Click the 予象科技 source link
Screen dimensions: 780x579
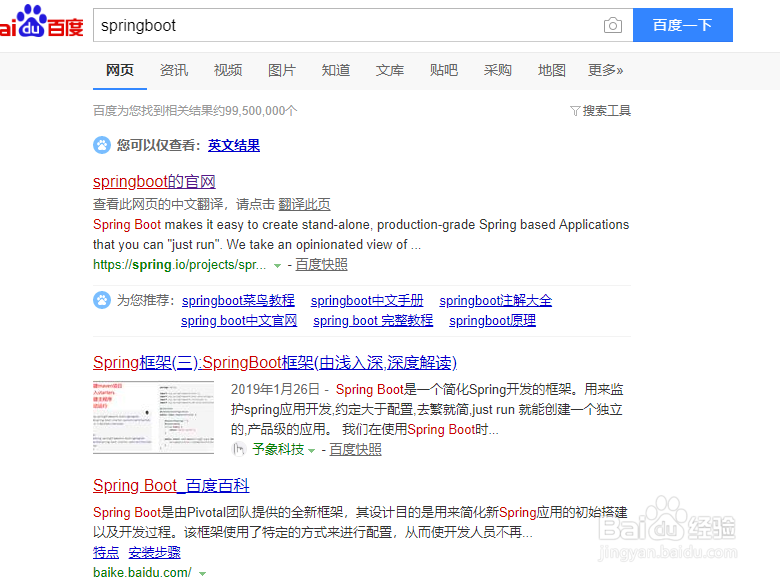[x=278, y=449]
